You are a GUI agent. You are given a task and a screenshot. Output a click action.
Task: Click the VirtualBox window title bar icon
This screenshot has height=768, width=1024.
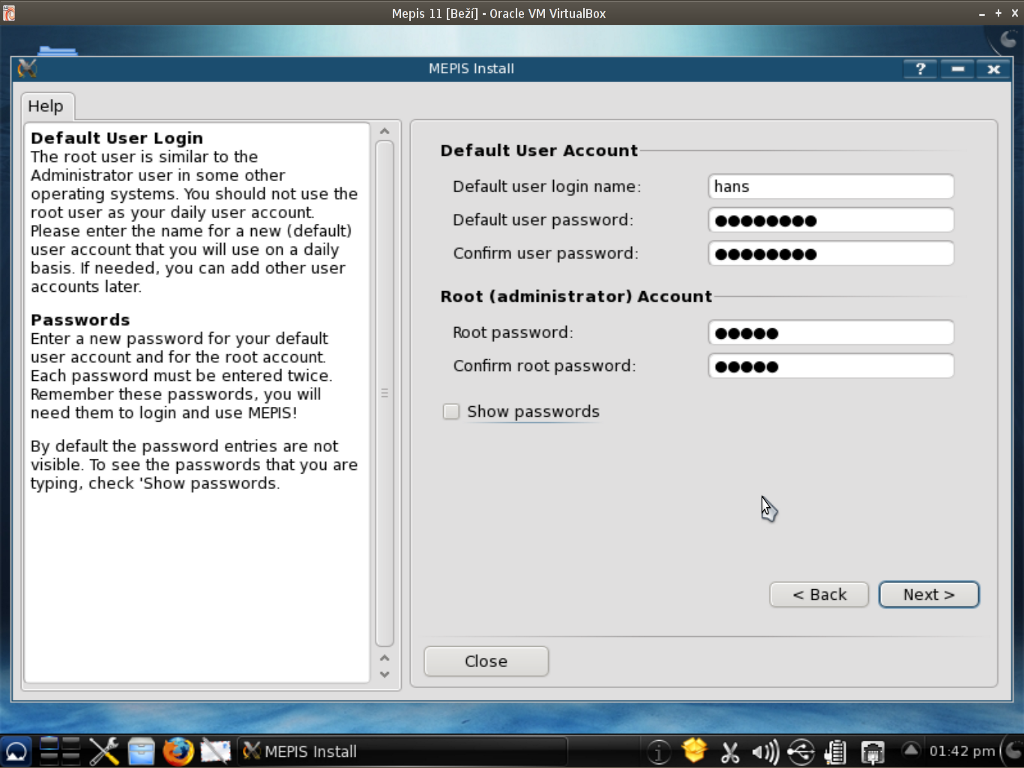click(x=8, y=13)
